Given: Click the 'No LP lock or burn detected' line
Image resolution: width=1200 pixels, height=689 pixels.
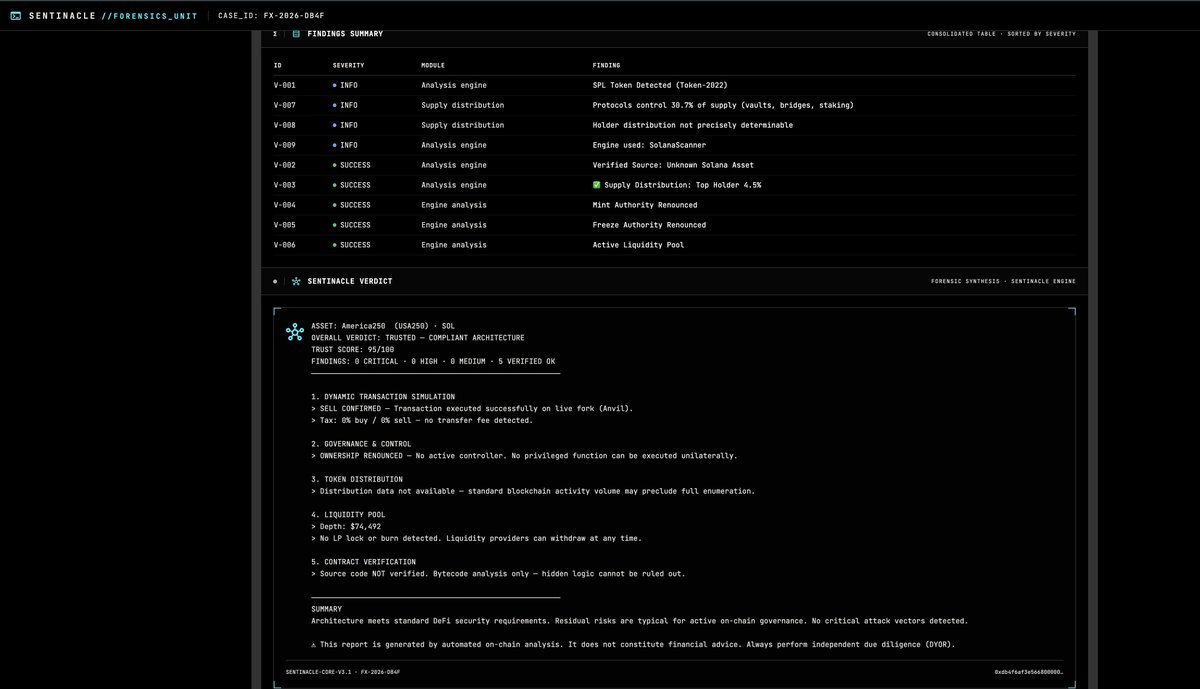Looking at the screenshot, I should point(476,538).
